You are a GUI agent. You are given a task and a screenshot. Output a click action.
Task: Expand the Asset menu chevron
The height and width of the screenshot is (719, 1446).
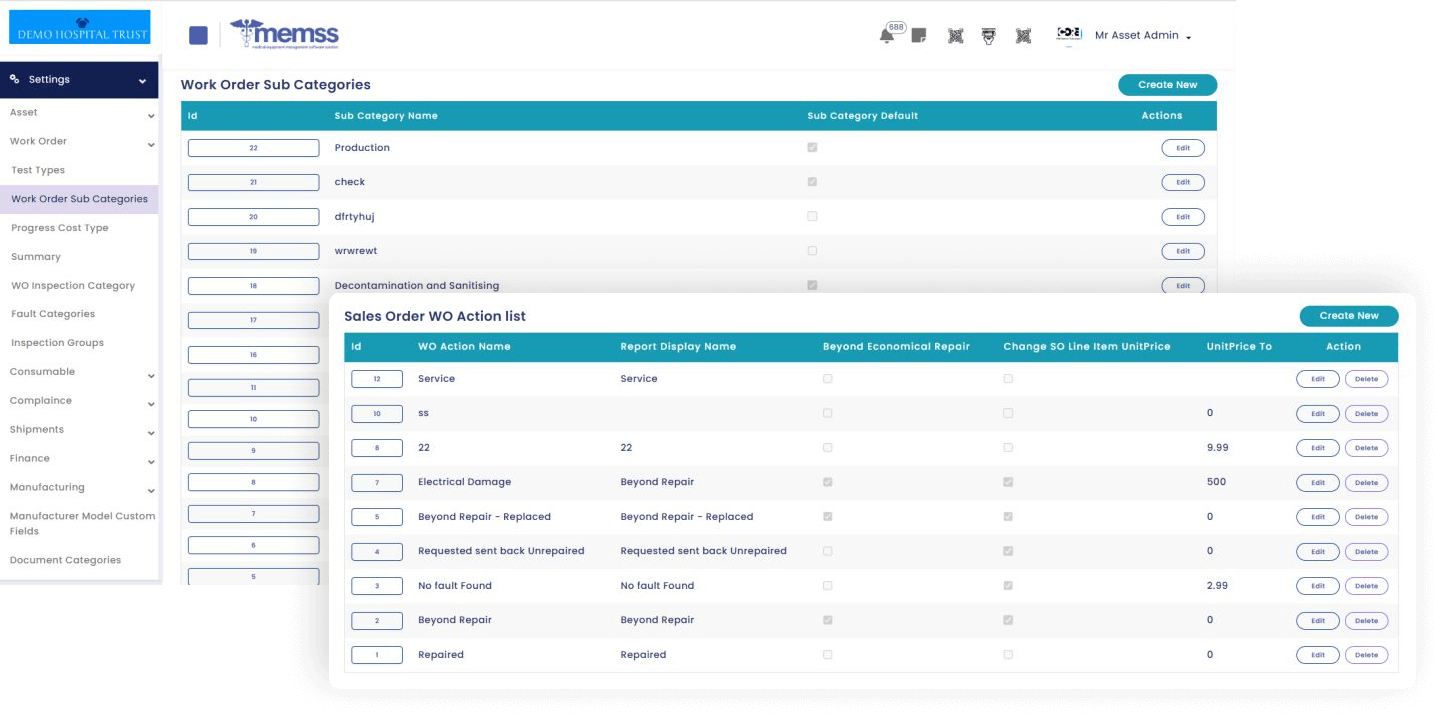pyautogui.click(x=151, y=116)
